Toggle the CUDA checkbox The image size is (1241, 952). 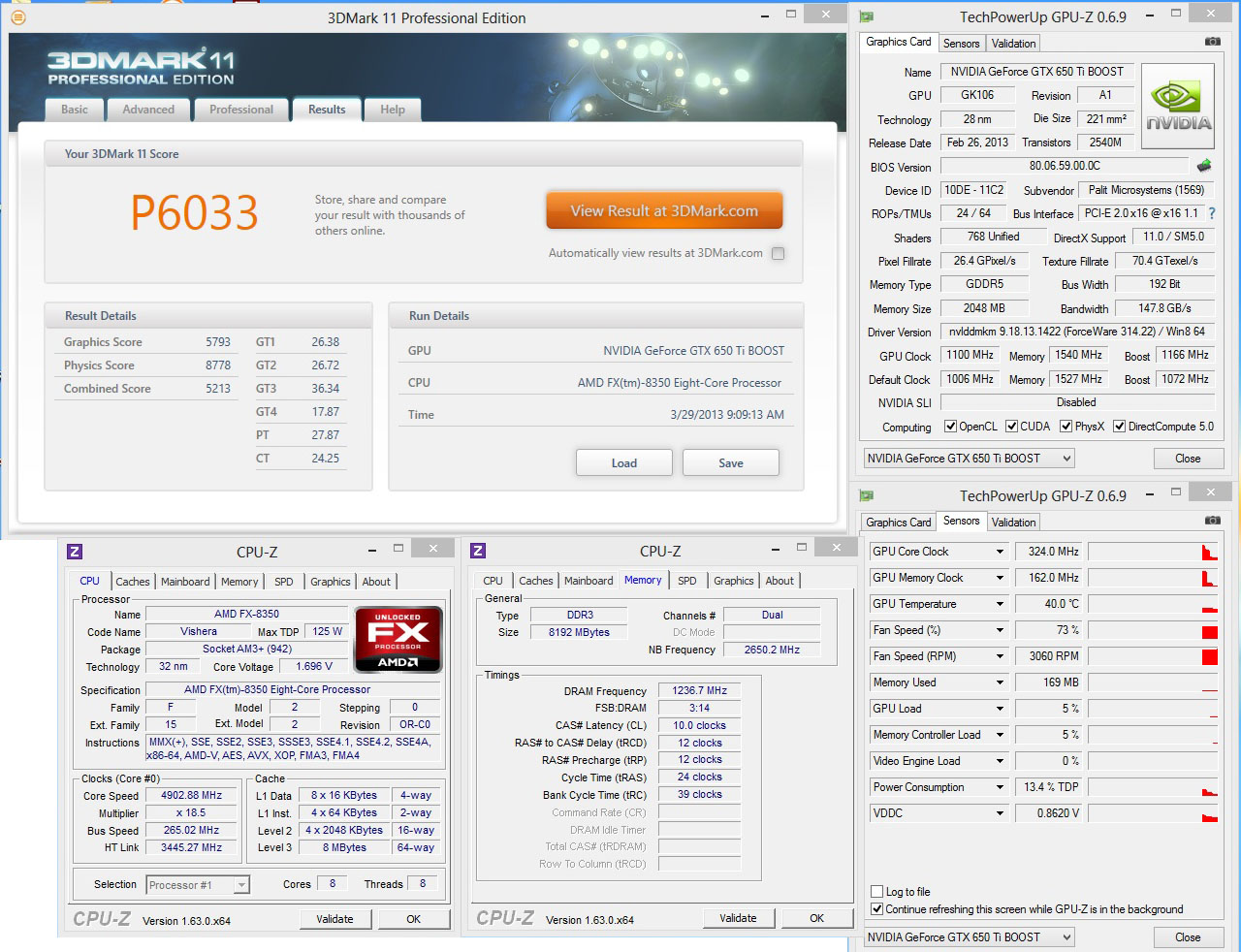point(1012,427)
